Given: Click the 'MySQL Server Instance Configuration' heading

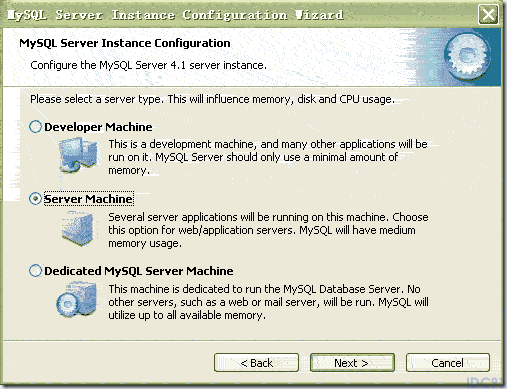Looking at the screenshot, I should [x=125, y=43].
